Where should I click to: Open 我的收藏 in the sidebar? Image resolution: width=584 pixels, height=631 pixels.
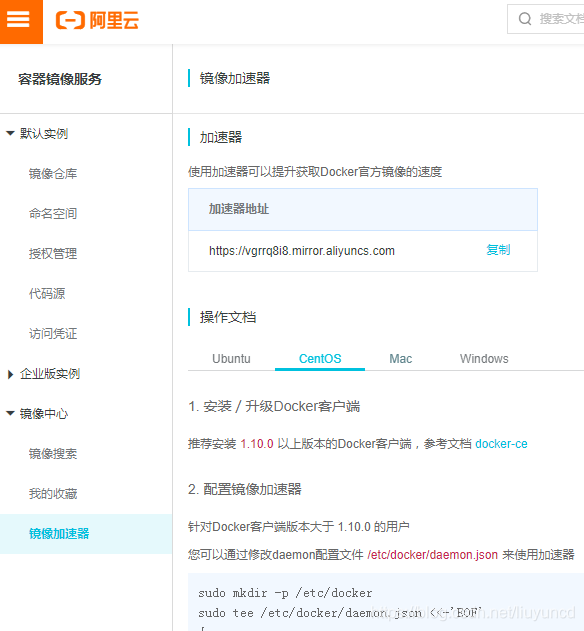click(53, 493)
